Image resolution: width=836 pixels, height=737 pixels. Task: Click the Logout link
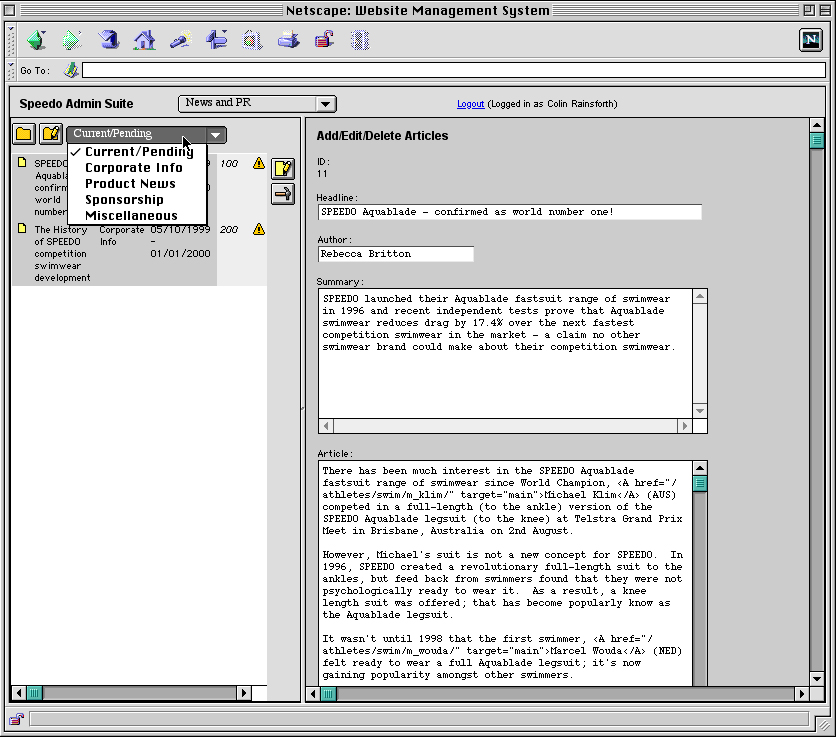pyautogui.click(x=470, y=104)
